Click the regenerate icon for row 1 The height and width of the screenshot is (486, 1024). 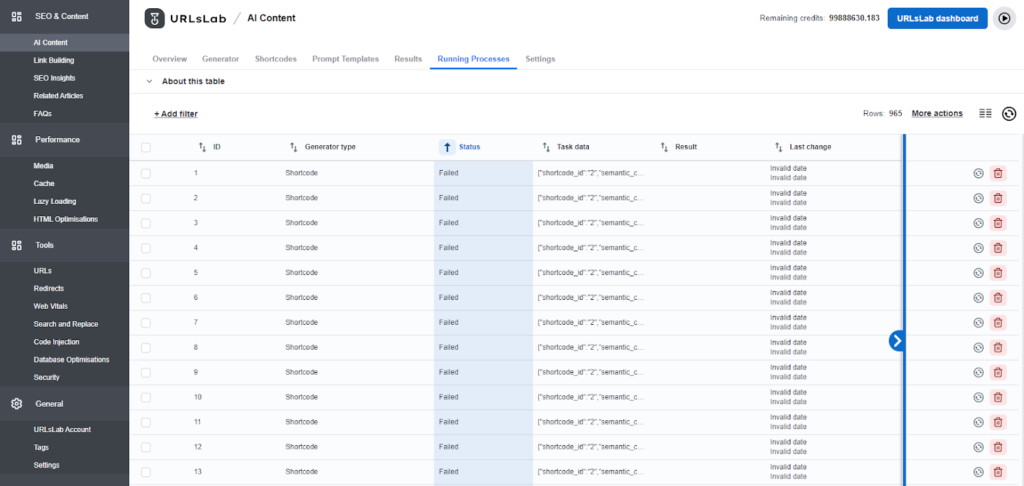point(978,173)
